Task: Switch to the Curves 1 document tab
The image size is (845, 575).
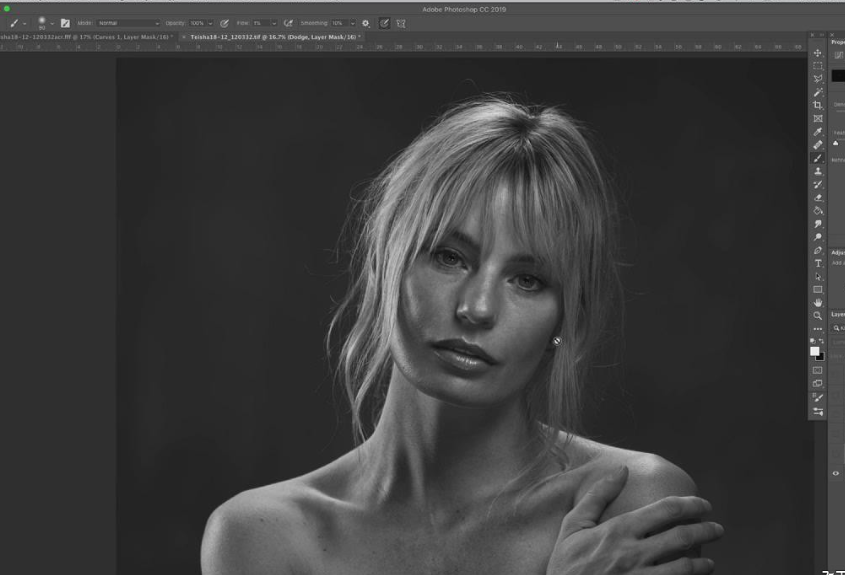Action: point(84,37)
